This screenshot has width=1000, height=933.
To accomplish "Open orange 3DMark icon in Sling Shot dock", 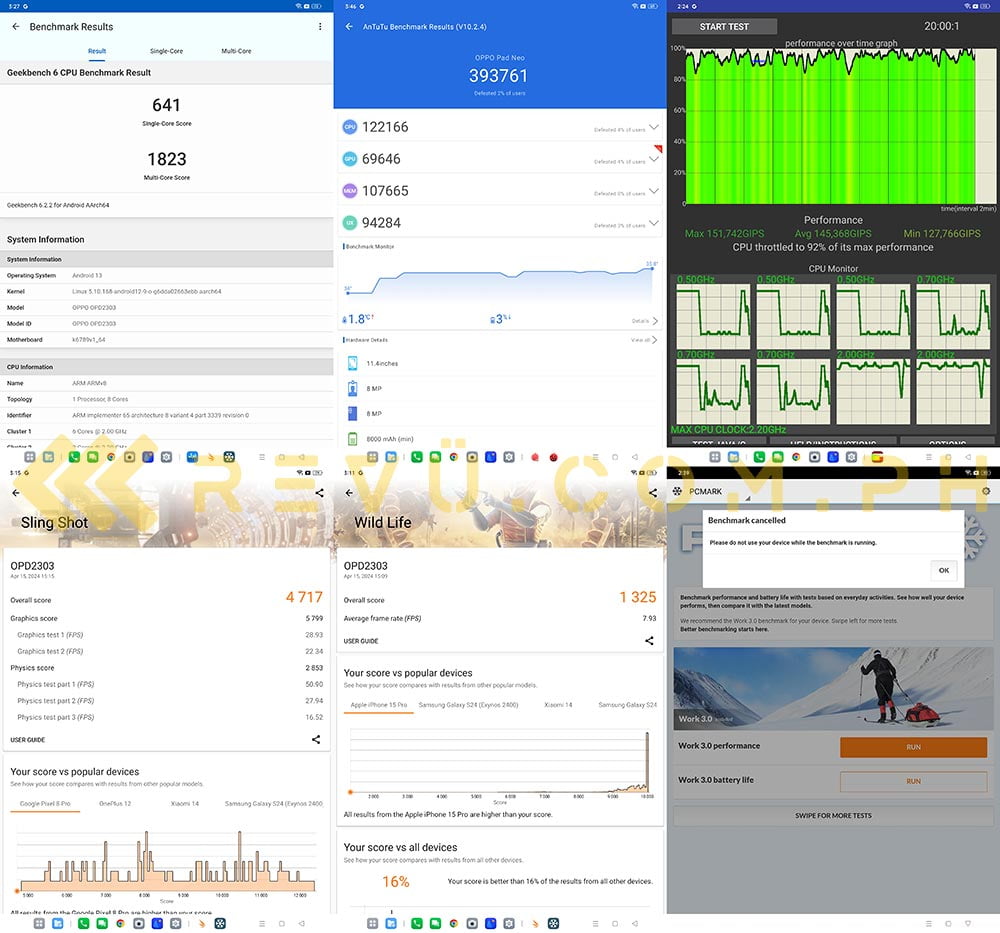I will coord(202,923).
